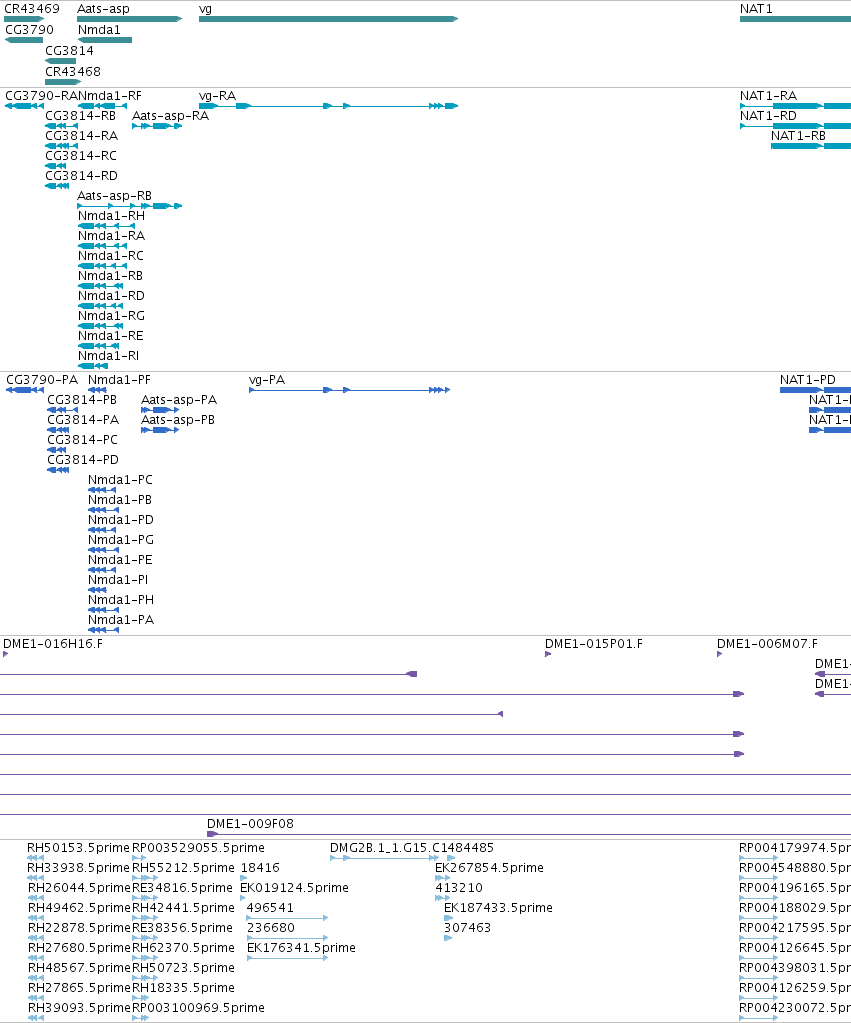Screen dimensions: 851x1023
Task: Click the NAT1-RB transcript label
Action: tap(798, 136)
